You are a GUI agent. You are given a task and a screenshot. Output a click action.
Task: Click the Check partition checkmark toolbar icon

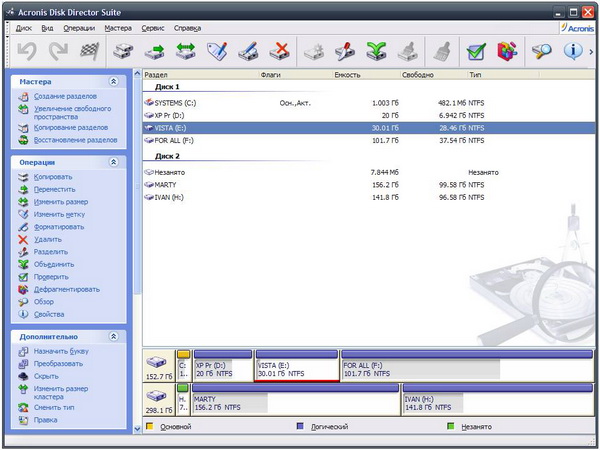tap(476, 51)
